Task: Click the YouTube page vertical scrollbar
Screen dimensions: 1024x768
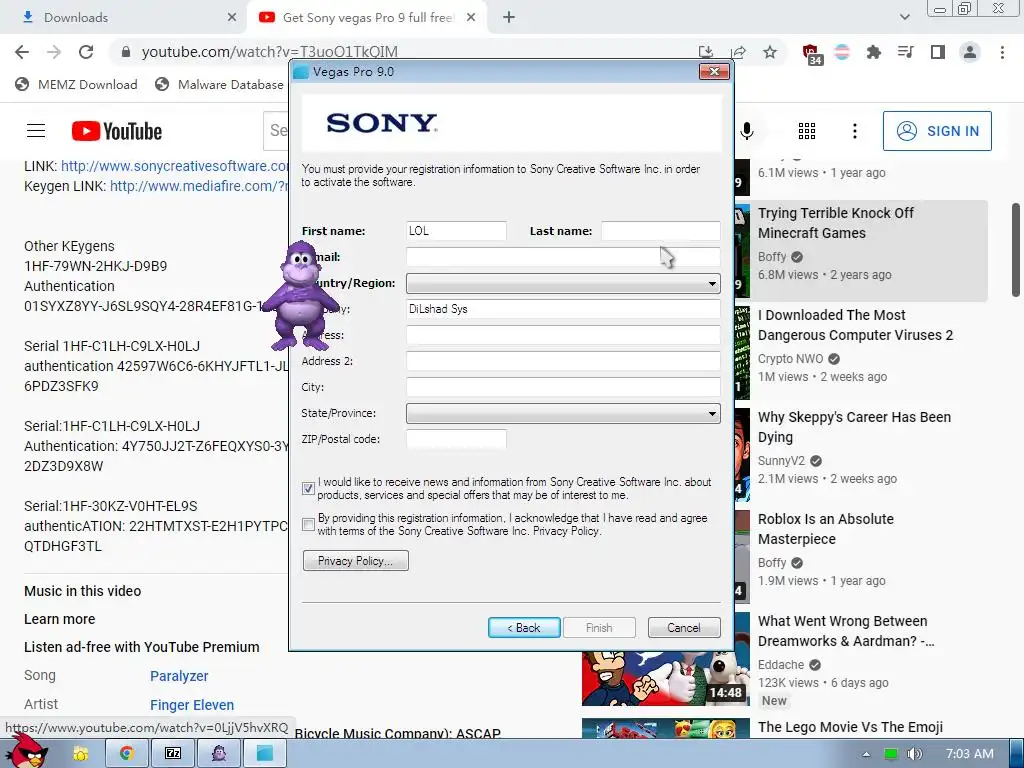Action: tap(1016, 249)
